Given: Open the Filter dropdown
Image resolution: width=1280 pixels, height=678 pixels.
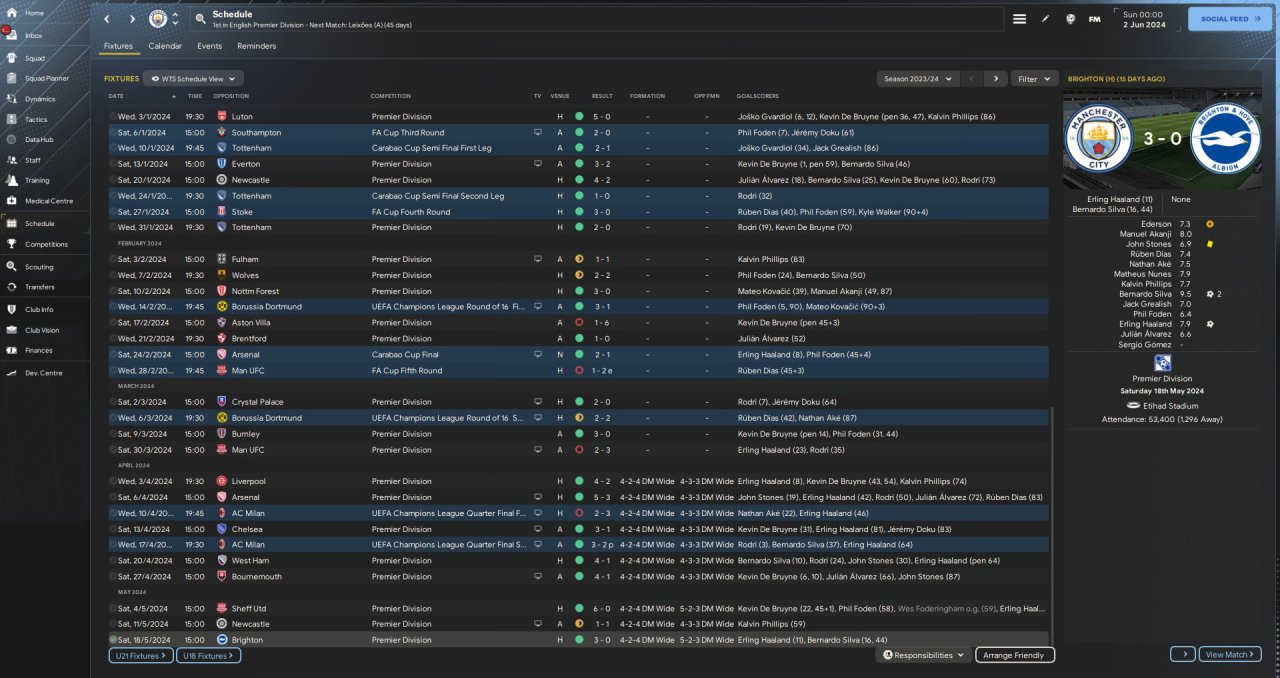Looking at the screenshot, I should point(1035,78).
